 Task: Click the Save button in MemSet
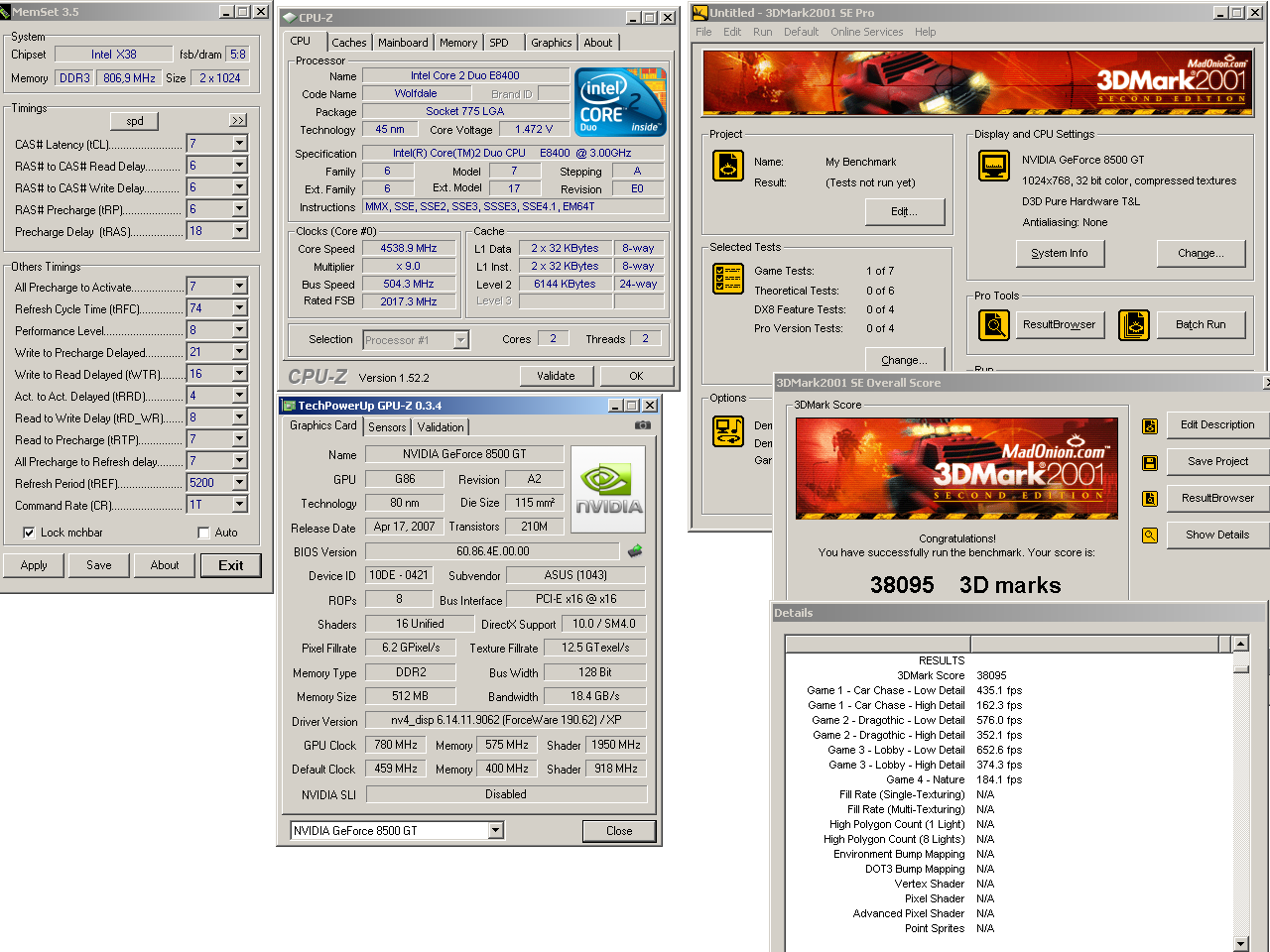[x=99, y=565]
